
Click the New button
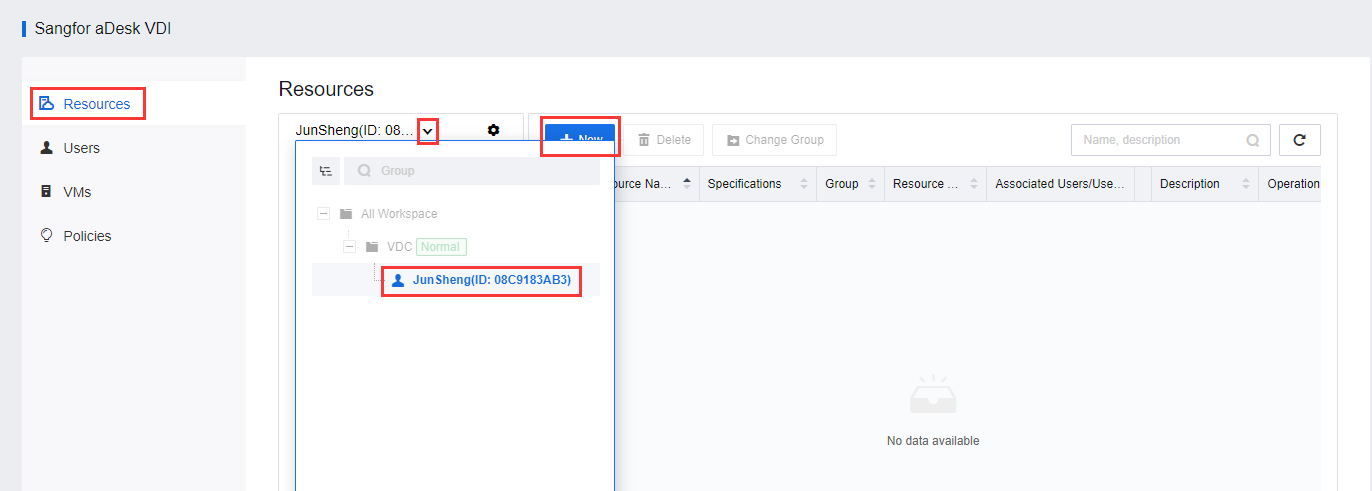point(580,140)
